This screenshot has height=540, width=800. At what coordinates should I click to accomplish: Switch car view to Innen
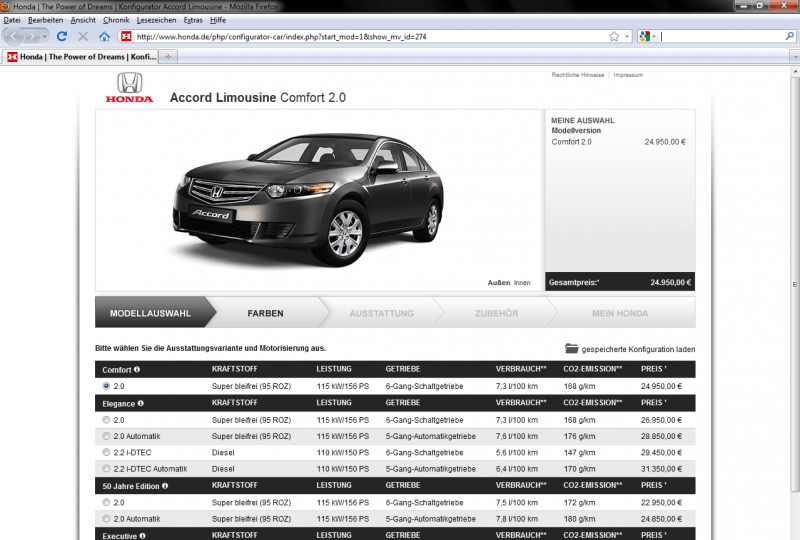[522, 283]
